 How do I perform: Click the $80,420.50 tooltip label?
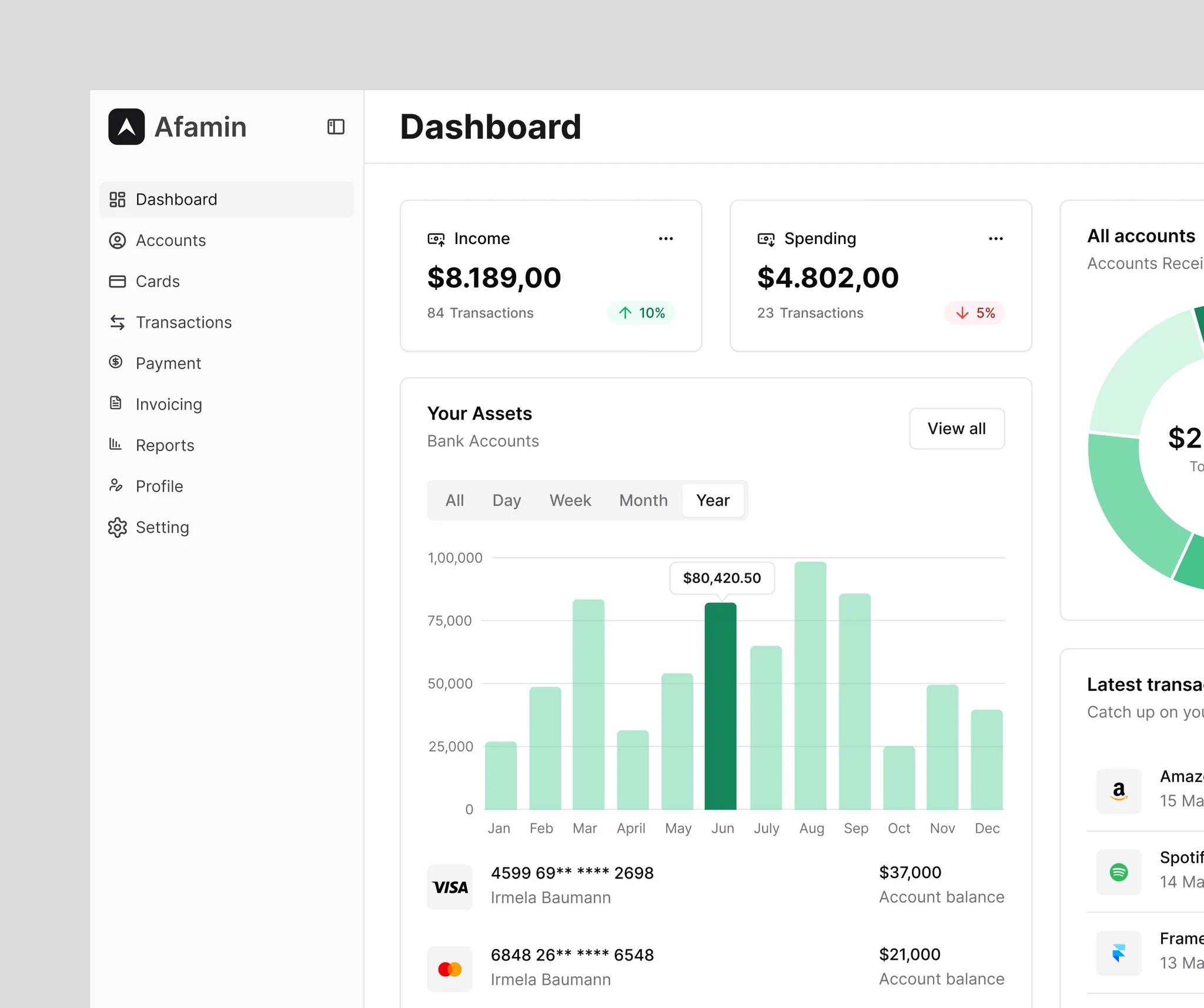point(722,578)
